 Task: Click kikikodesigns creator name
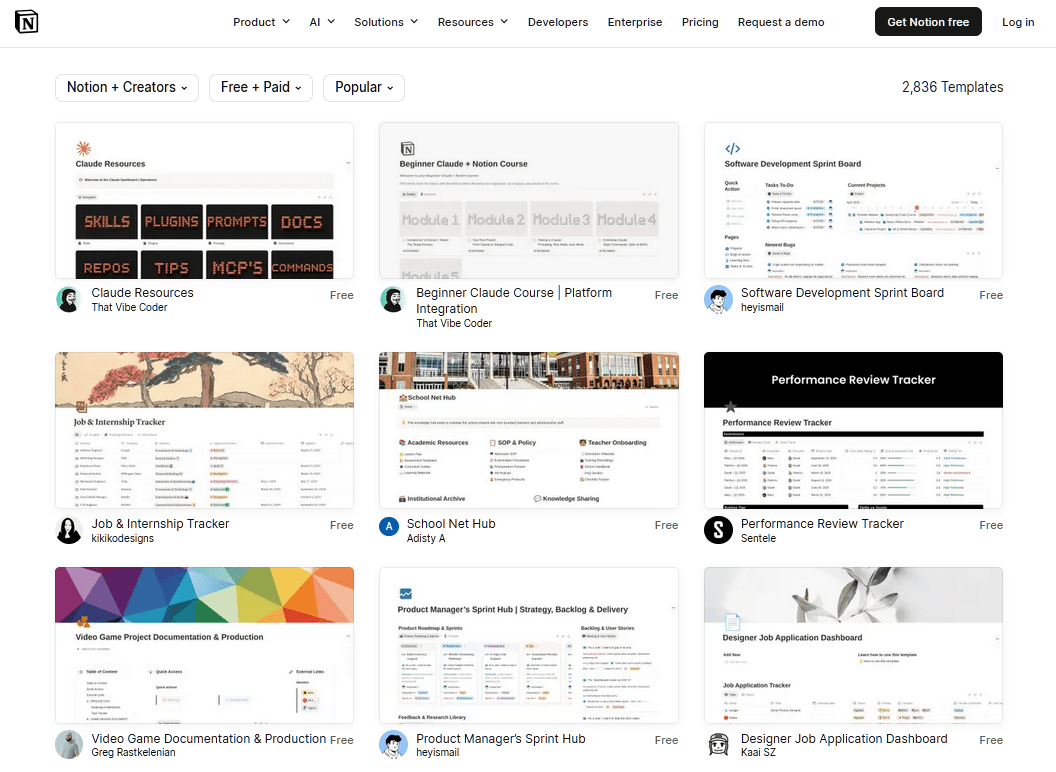click(123, 538)
